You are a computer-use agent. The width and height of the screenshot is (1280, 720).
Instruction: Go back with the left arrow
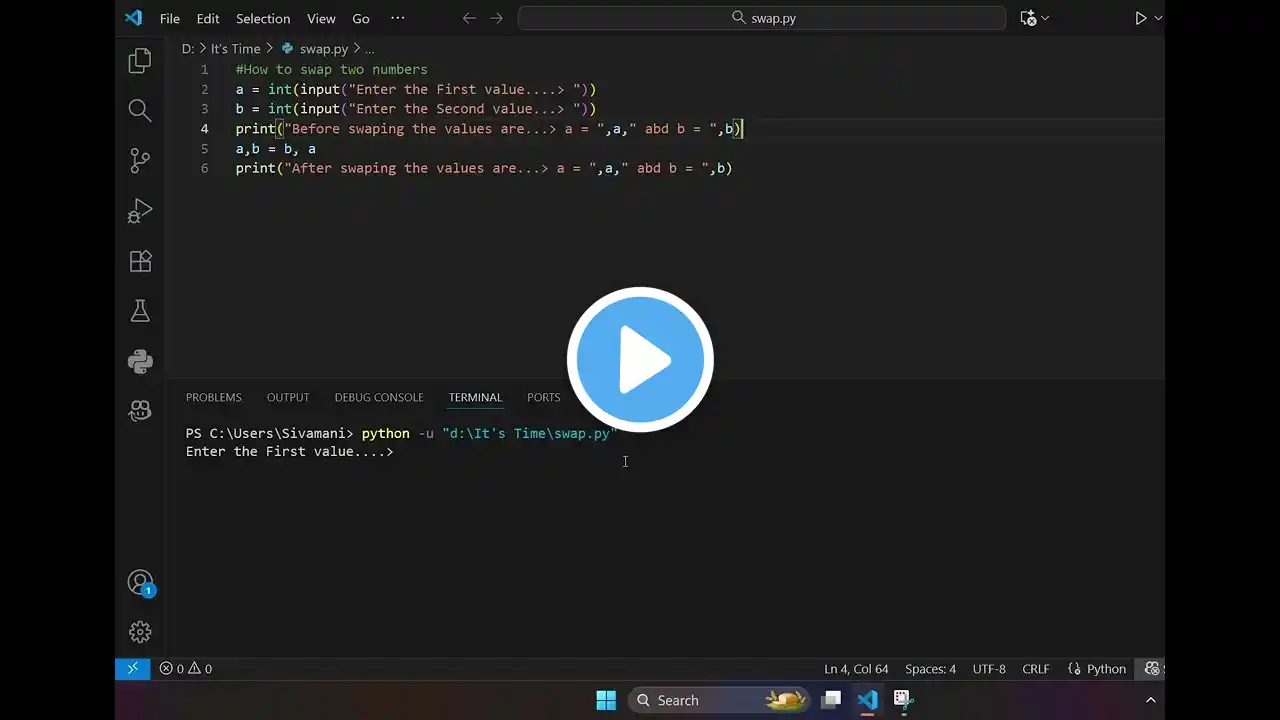469,18
